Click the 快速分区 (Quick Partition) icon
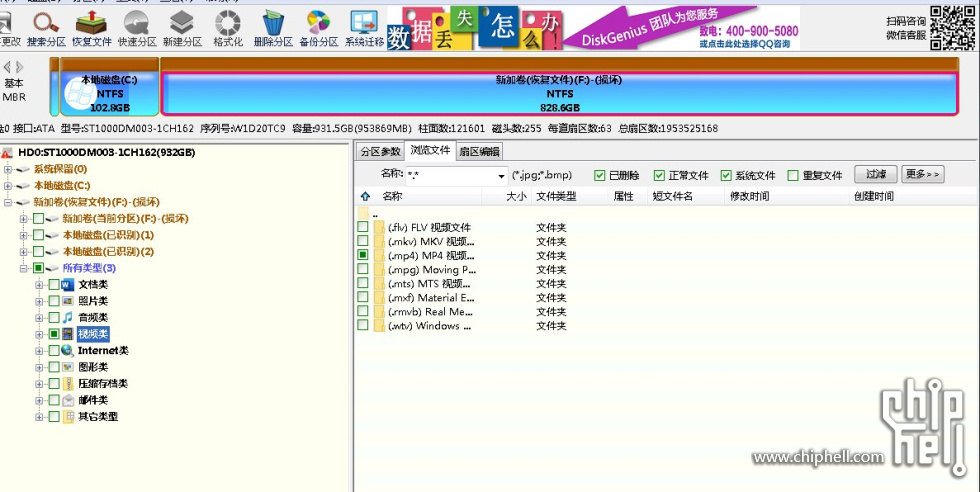This screenshot has width=980, height=492. pos(137,28)
